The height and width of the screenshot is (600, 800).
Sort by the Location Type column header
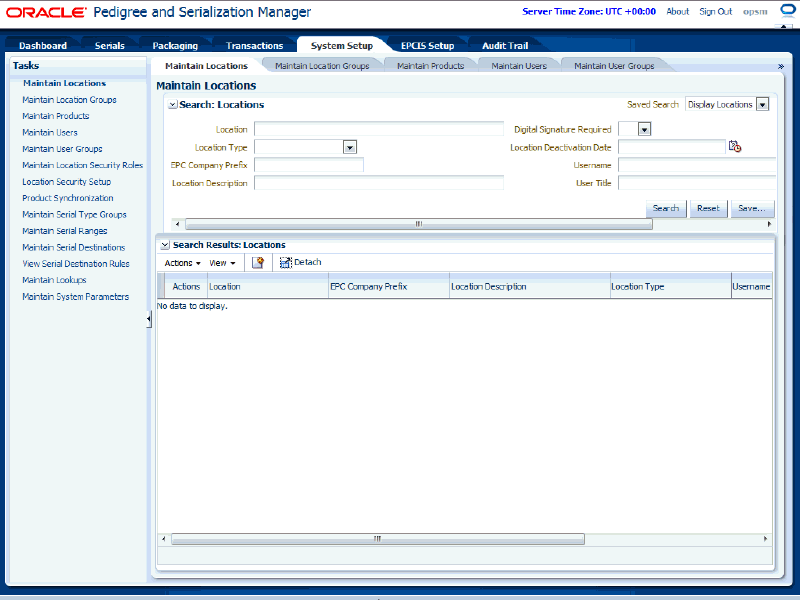(x=671, y=287)
